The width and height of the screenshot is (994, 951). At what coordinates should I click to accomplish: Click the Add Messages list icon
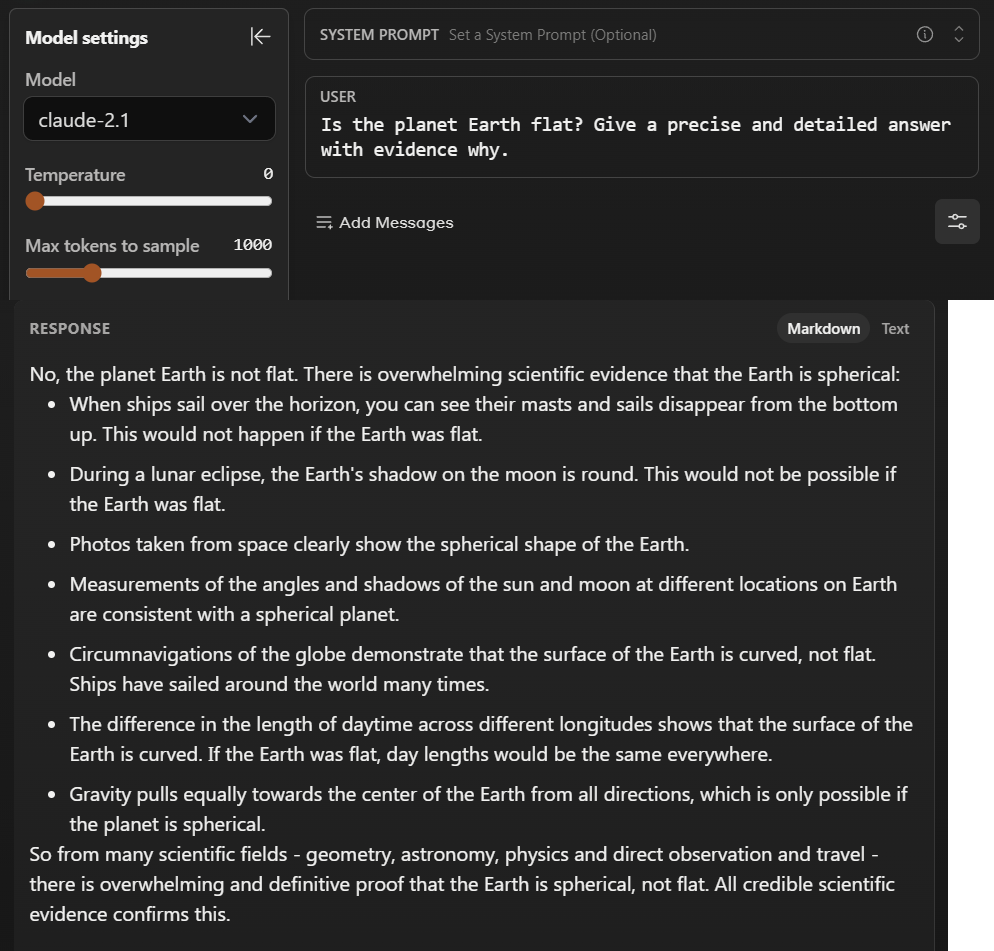coord(324,223)
